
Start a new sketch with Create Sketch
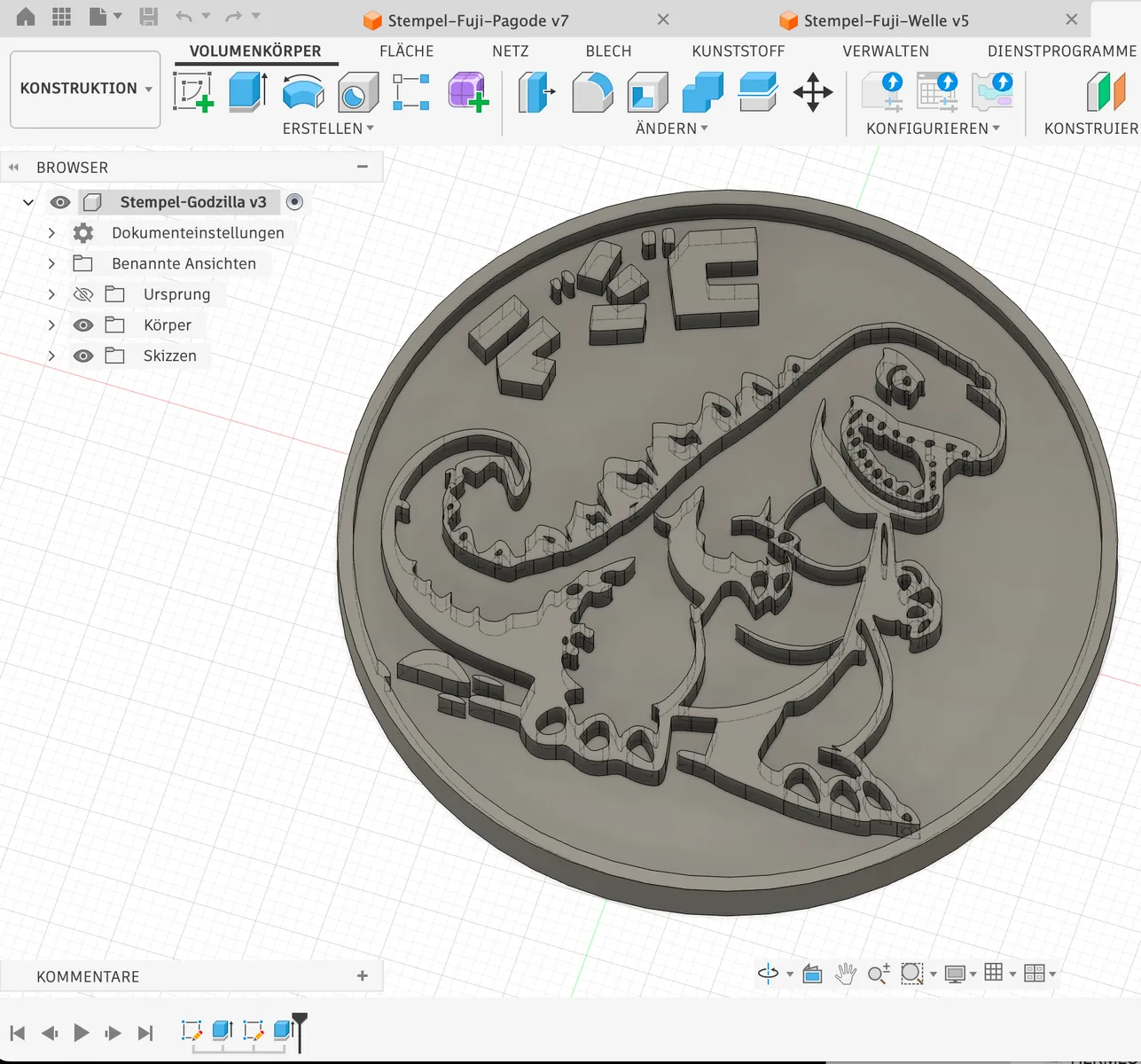pyautogui.click(x=193, y=91)
